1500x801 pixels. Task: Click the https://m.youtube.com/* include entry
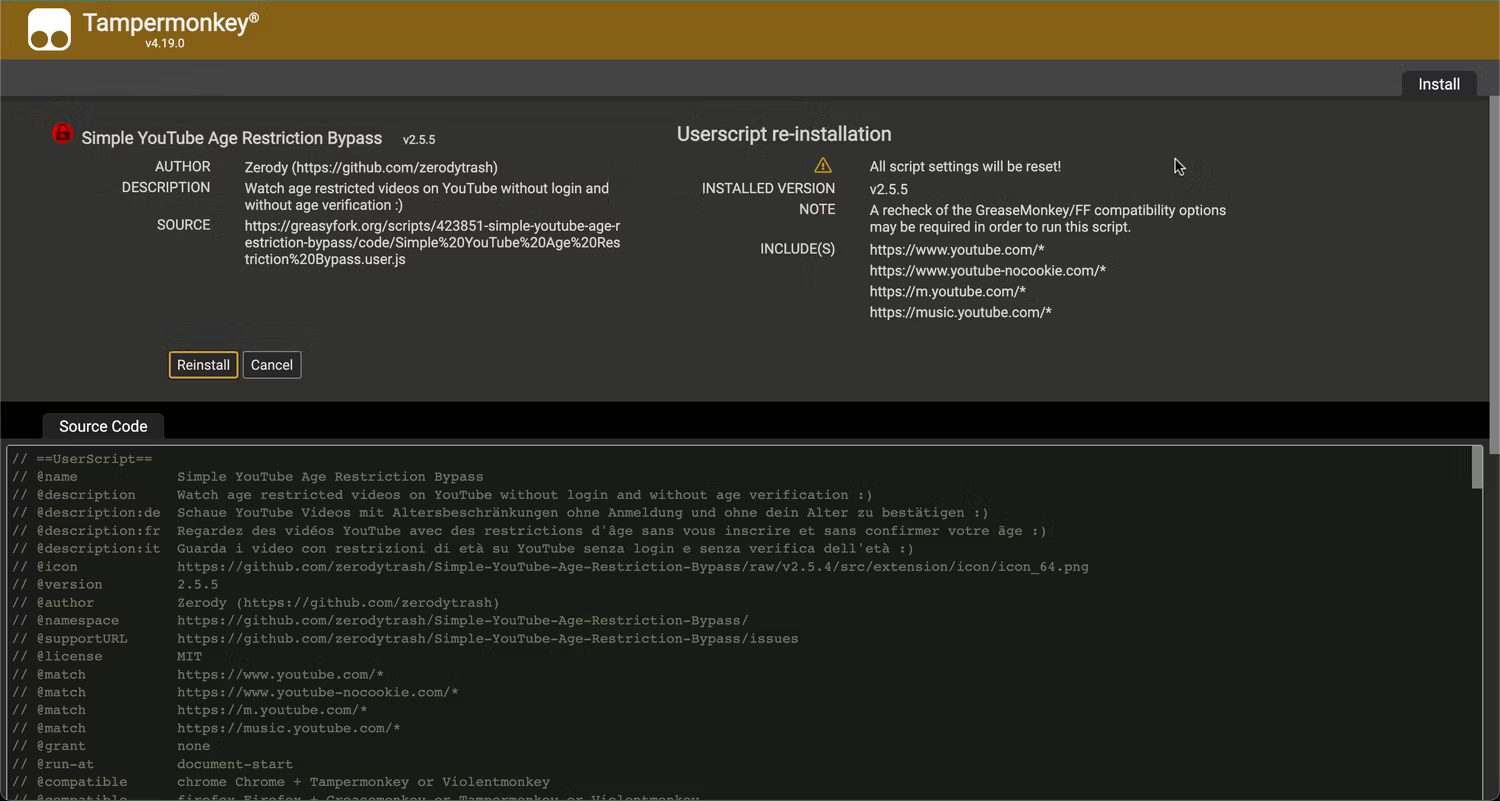click(947, 291)
